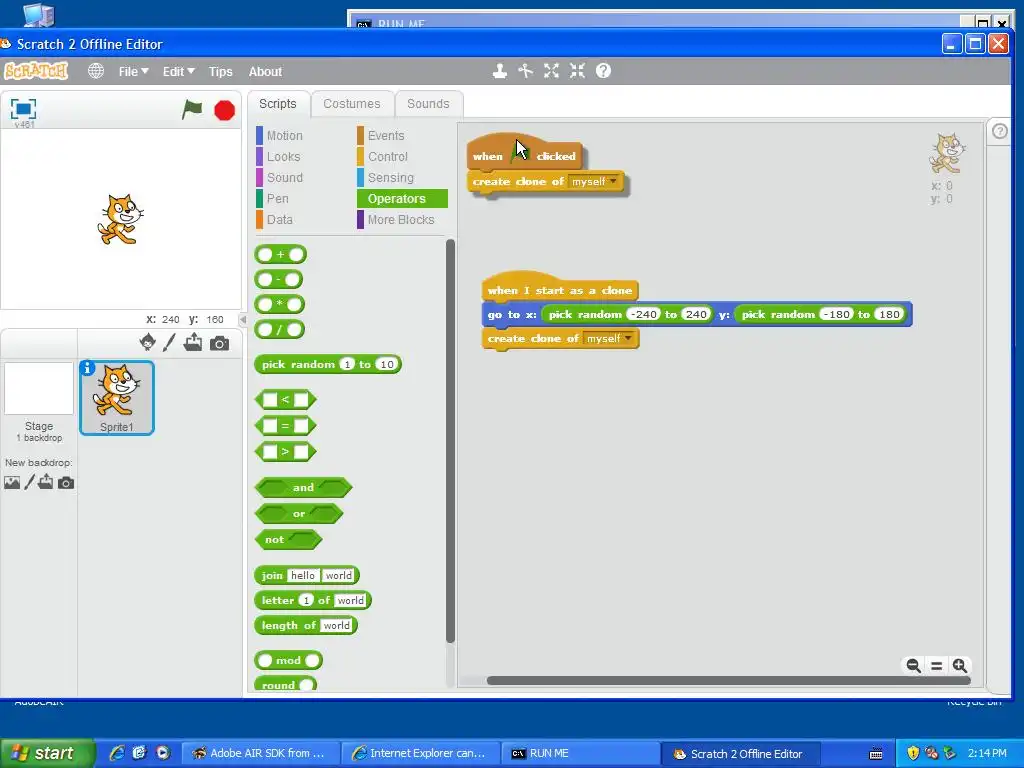Choose backdrop from library icon
This screenshot has width=1024, height=768.
click(12, 483)
